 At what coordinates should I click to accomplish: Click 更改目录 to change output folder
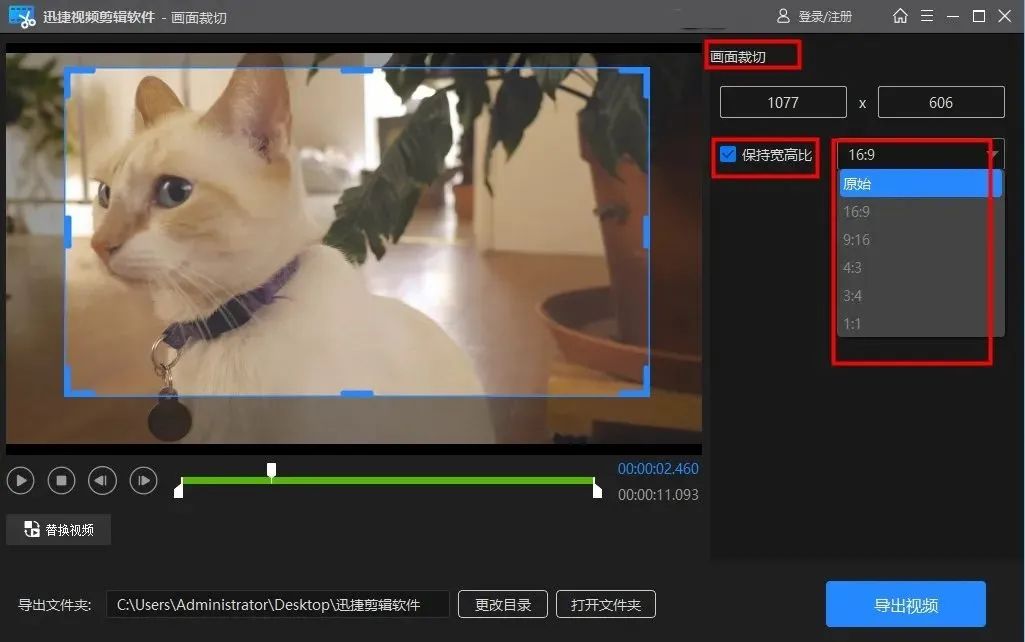coord(502,604)
